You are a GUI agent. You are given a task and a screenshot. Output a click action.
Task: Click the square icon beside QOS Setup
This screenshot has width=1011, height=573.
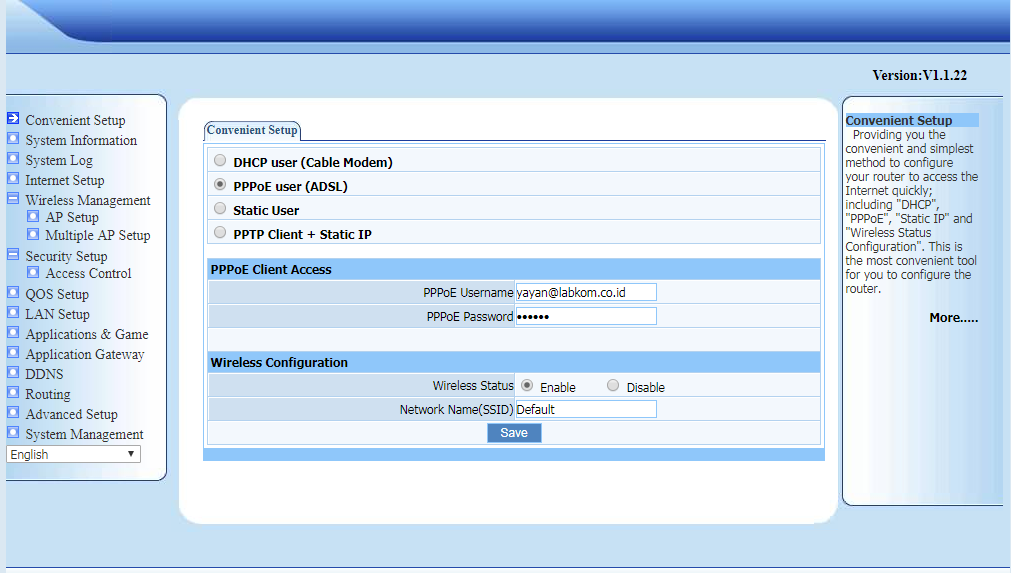13,293
